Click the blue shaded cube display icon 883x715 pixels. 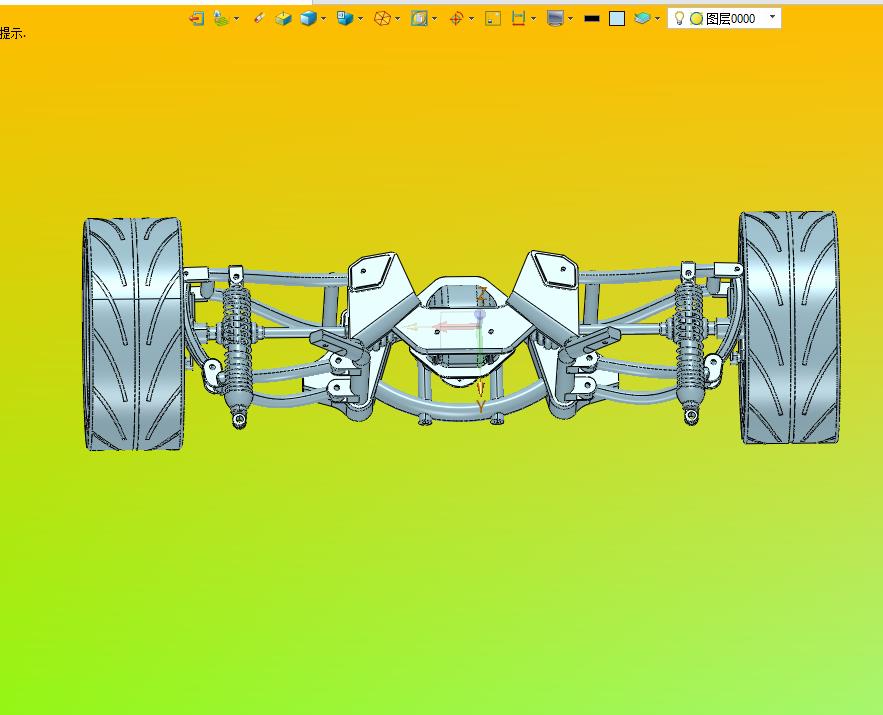coord(308,19)
